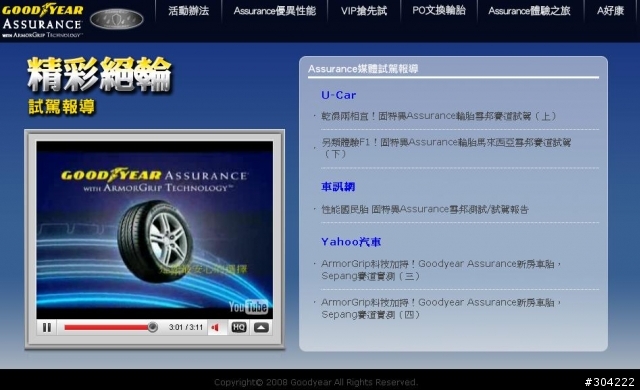Screen dimensions: 640x390
Task: Click the Goodyear Assurance logo at top left
Action: point(42,20)
